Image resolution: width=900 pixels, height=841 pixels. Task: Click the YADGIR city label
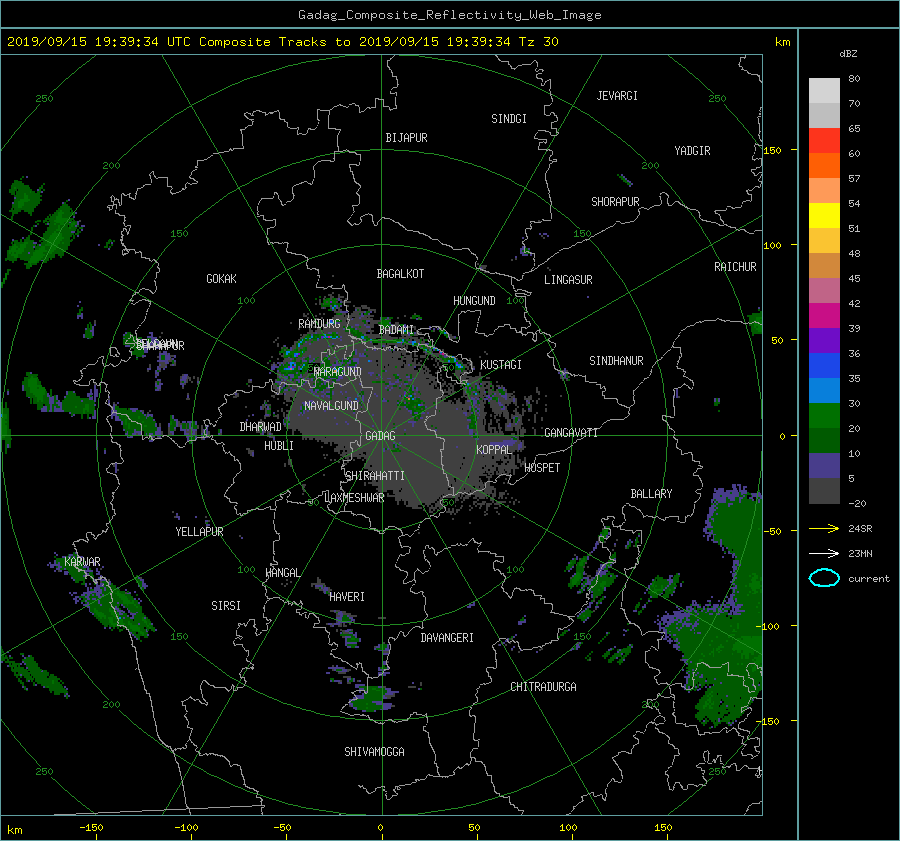(x=692, y=151)
